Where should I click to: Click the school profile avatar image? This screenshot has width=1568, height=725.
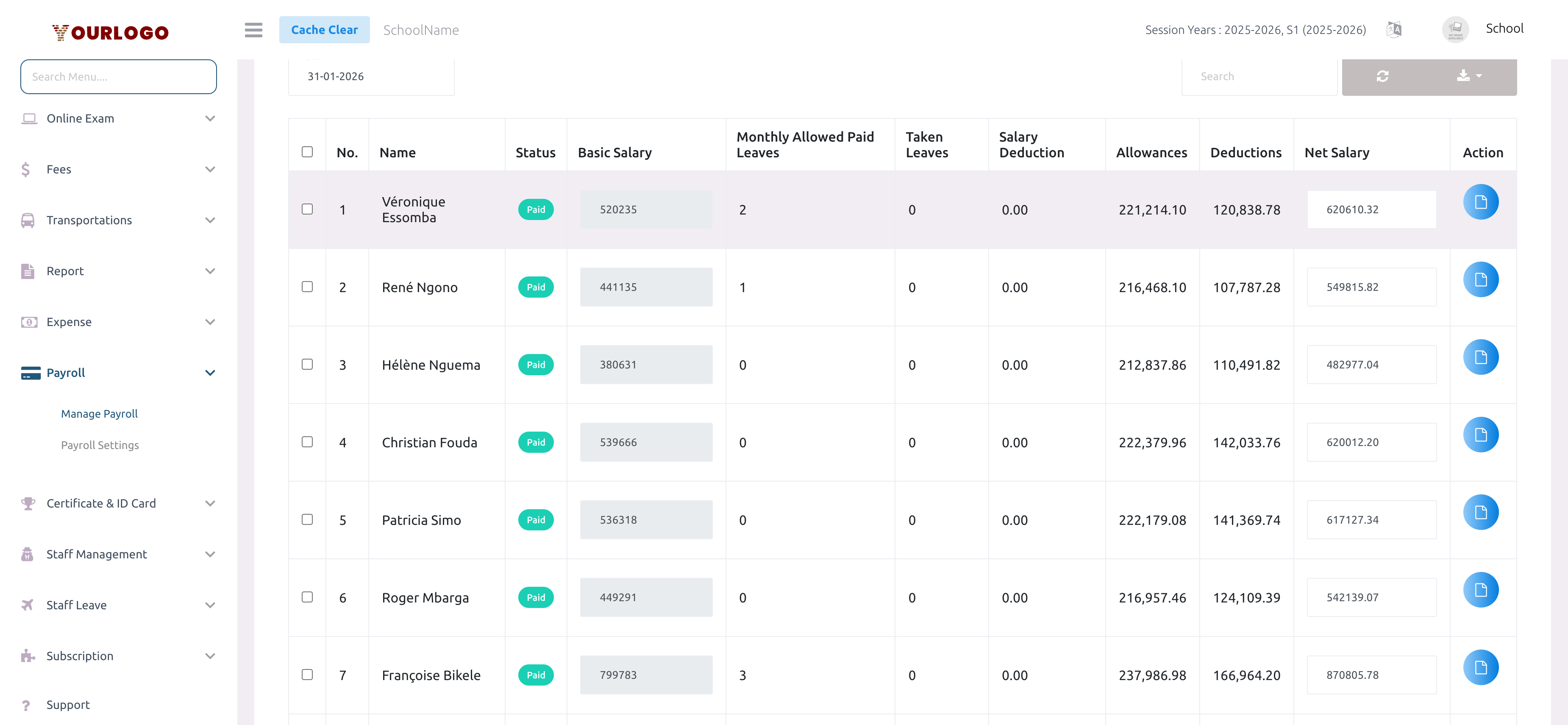click(1455, 29)
